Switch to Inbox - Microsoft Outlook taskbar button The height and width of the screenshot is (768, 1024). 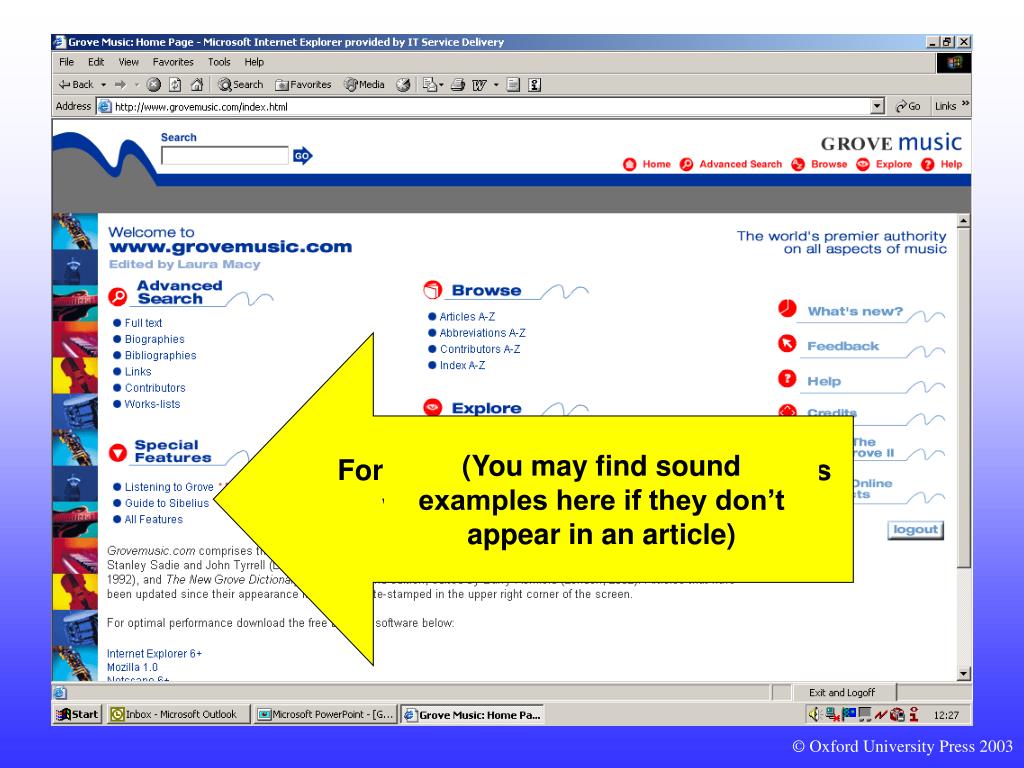(178, 714)
